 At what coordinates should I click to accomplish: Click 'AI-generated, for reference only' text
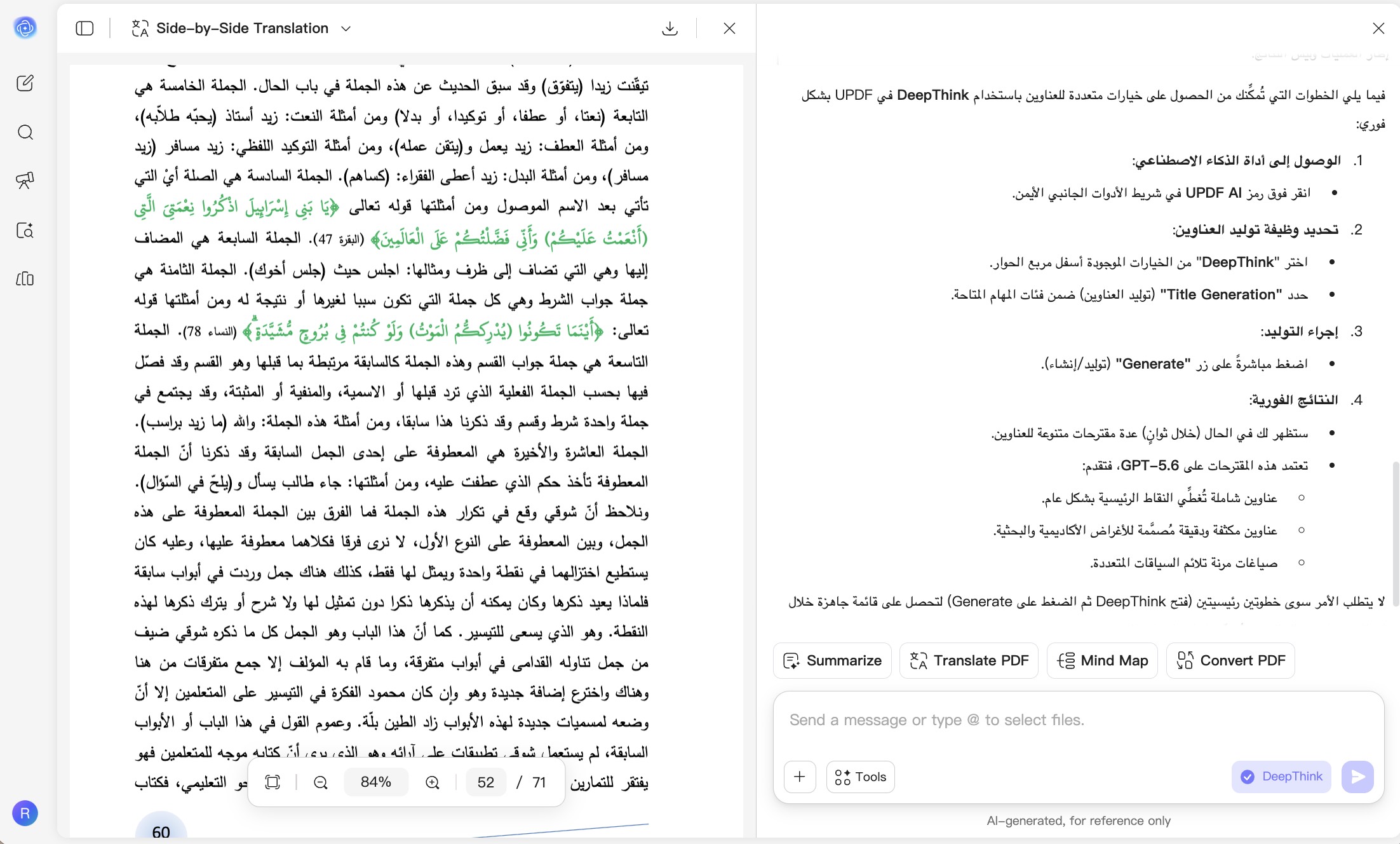tap(1079, 820)
